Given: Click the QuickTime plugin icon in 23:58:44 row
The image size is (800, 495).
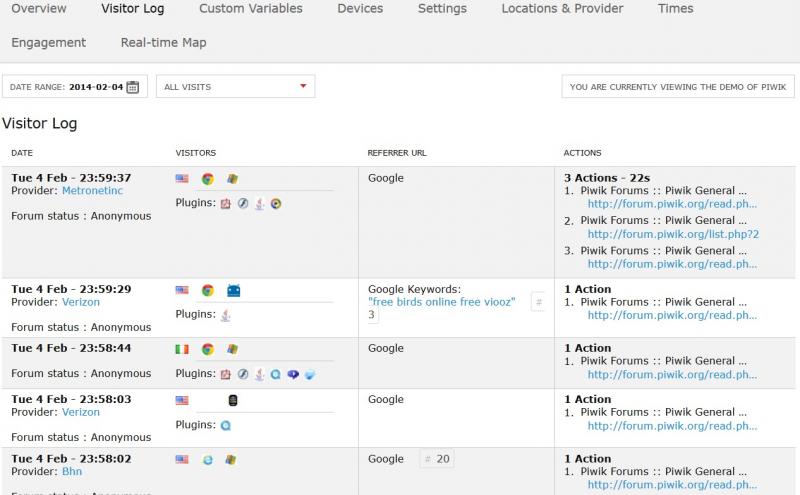Looking at the screenshot, I should (x=276, y=374).
